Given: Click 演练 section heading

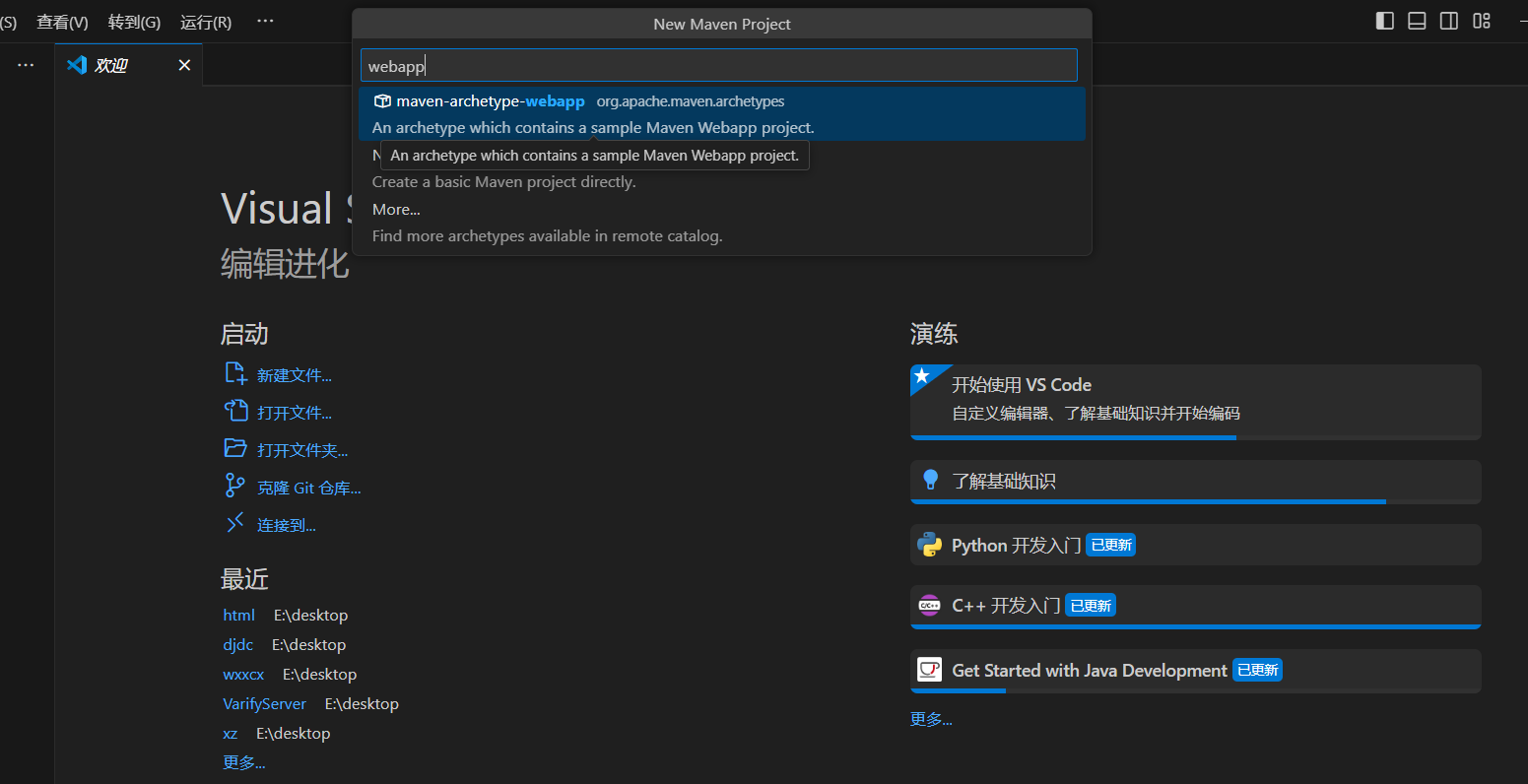Looking at the screenshot, I should (934, 334).
